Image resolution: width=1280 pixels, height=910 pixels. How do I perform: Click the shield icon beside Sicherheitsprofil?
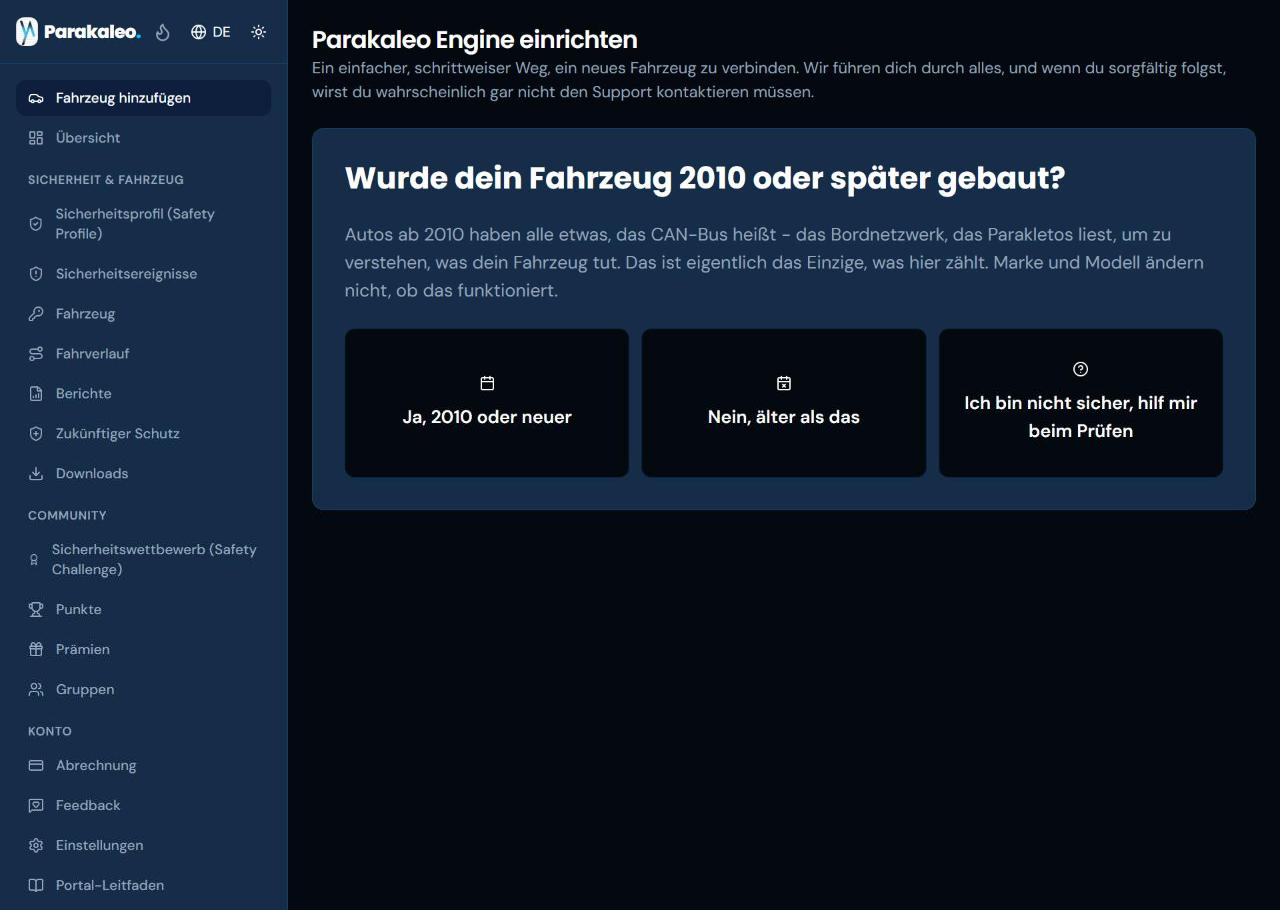(36, 224)
